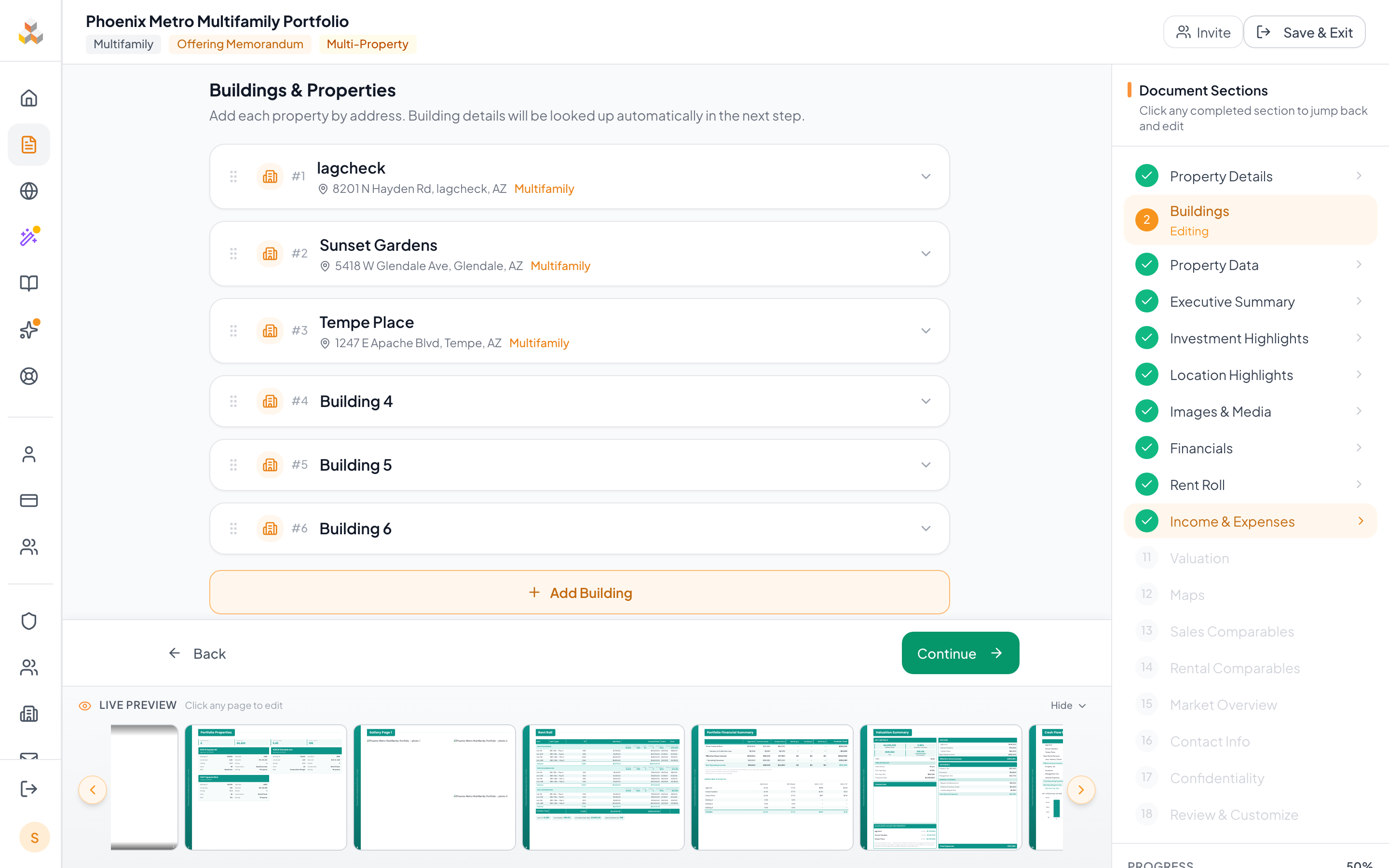Open the home icon in sidebar
The image size is (1389, 868).
[29, 98]
